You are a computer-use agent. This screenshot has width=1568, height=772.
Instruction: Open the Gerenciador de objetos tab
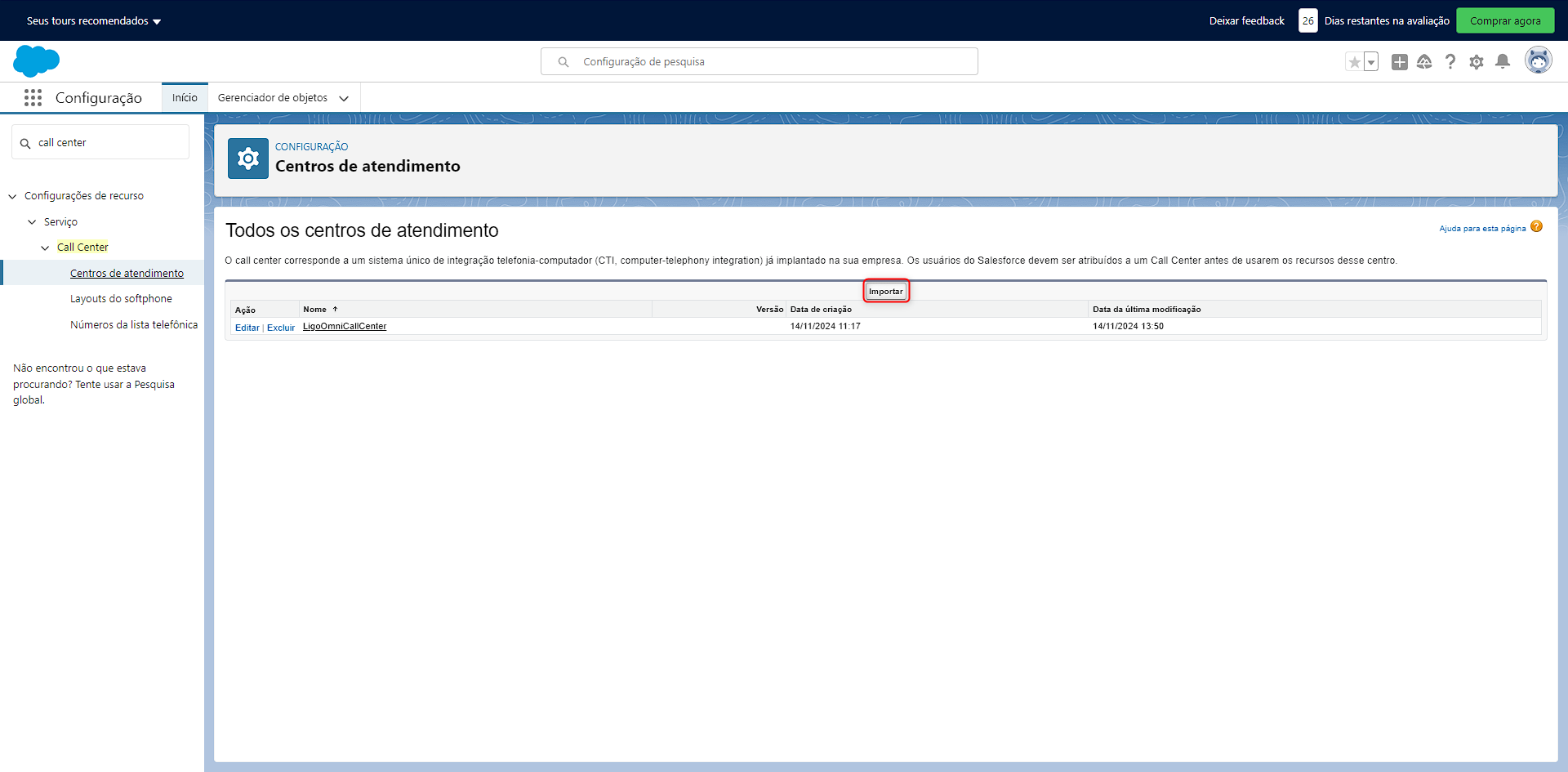[273, 97]
